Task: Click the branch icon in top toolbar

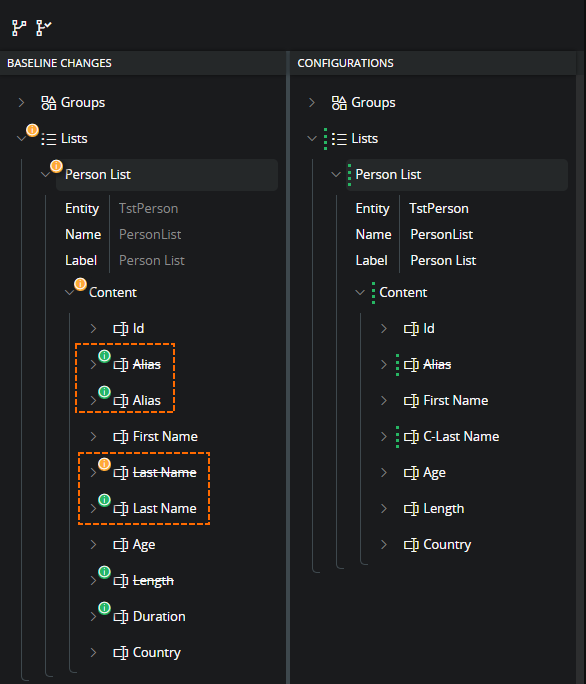Action: click(x=19, y=28)
